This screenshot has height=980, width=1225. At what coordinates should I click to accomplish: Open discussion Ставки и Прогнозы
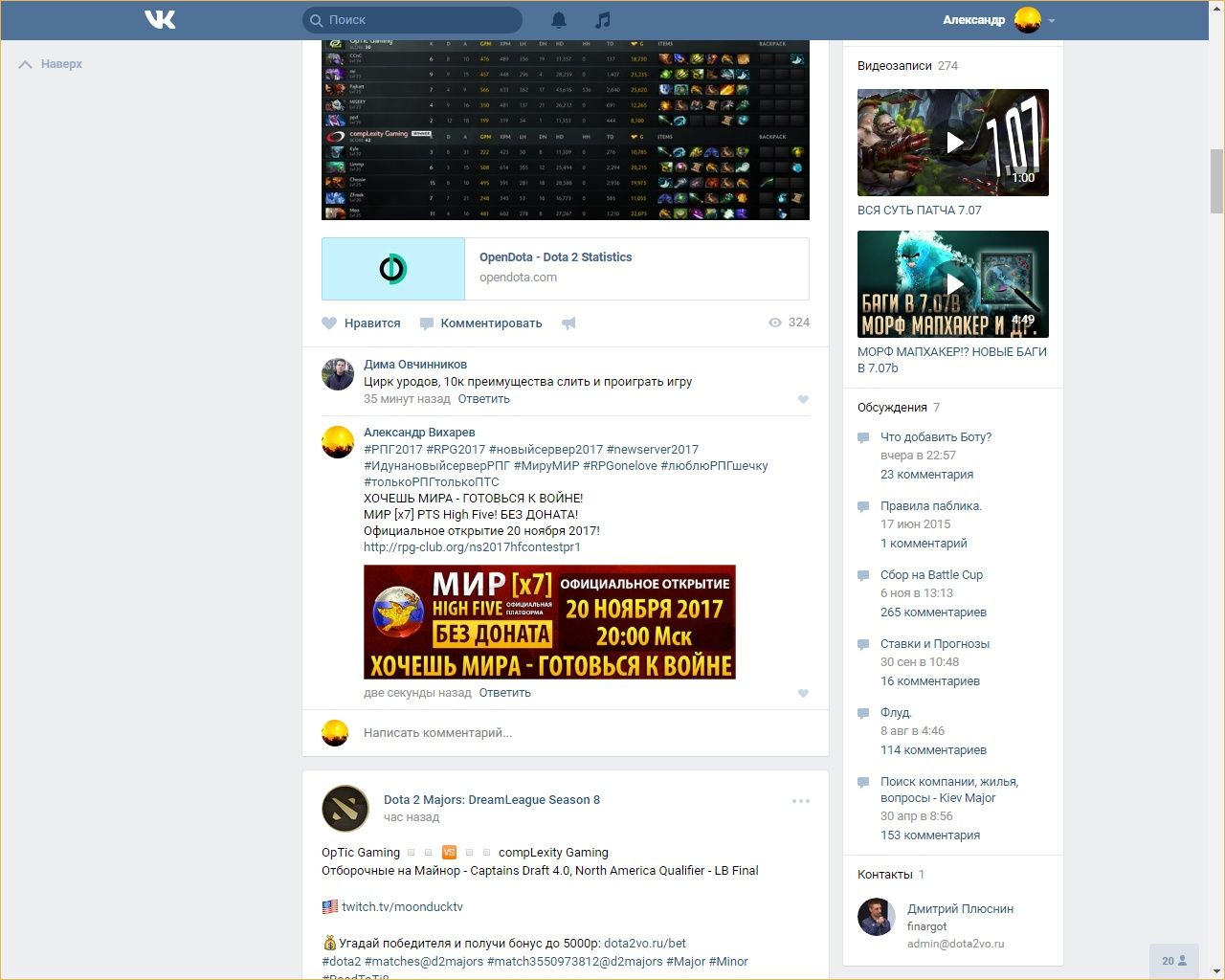click(x=935, y=644)
